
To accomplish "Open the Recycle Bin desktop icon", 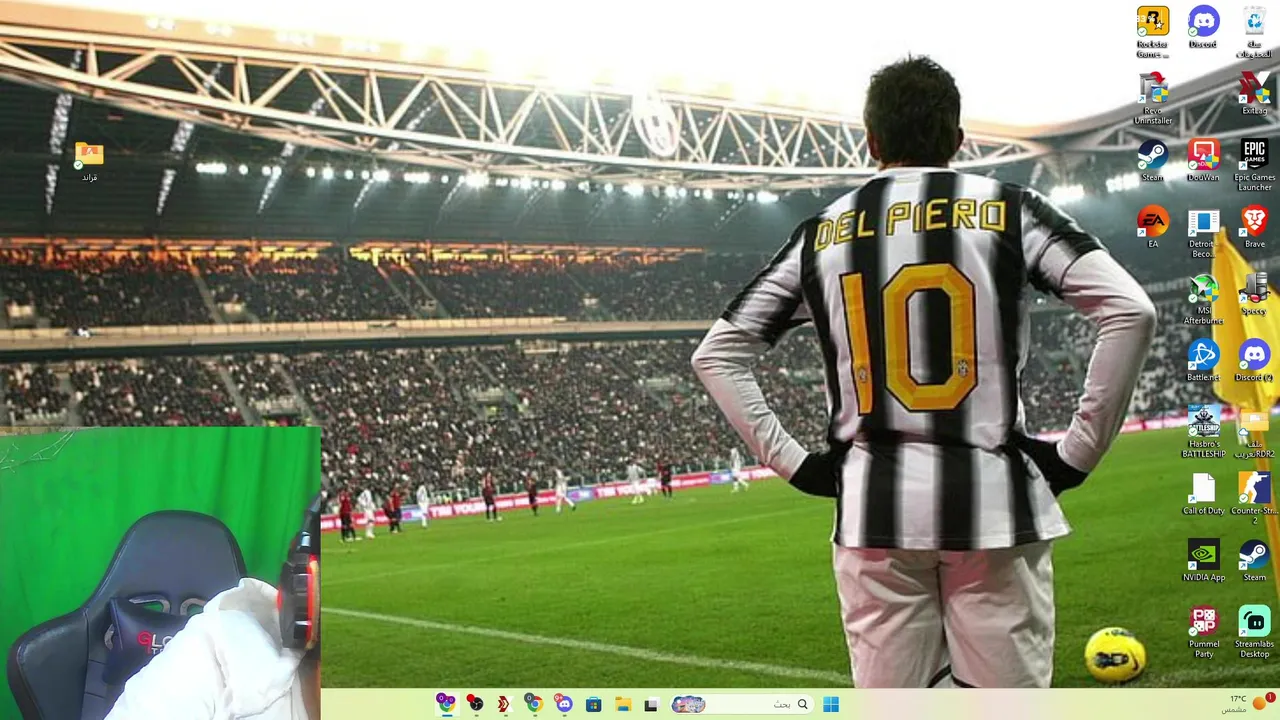I will [x=1254, y=32].
